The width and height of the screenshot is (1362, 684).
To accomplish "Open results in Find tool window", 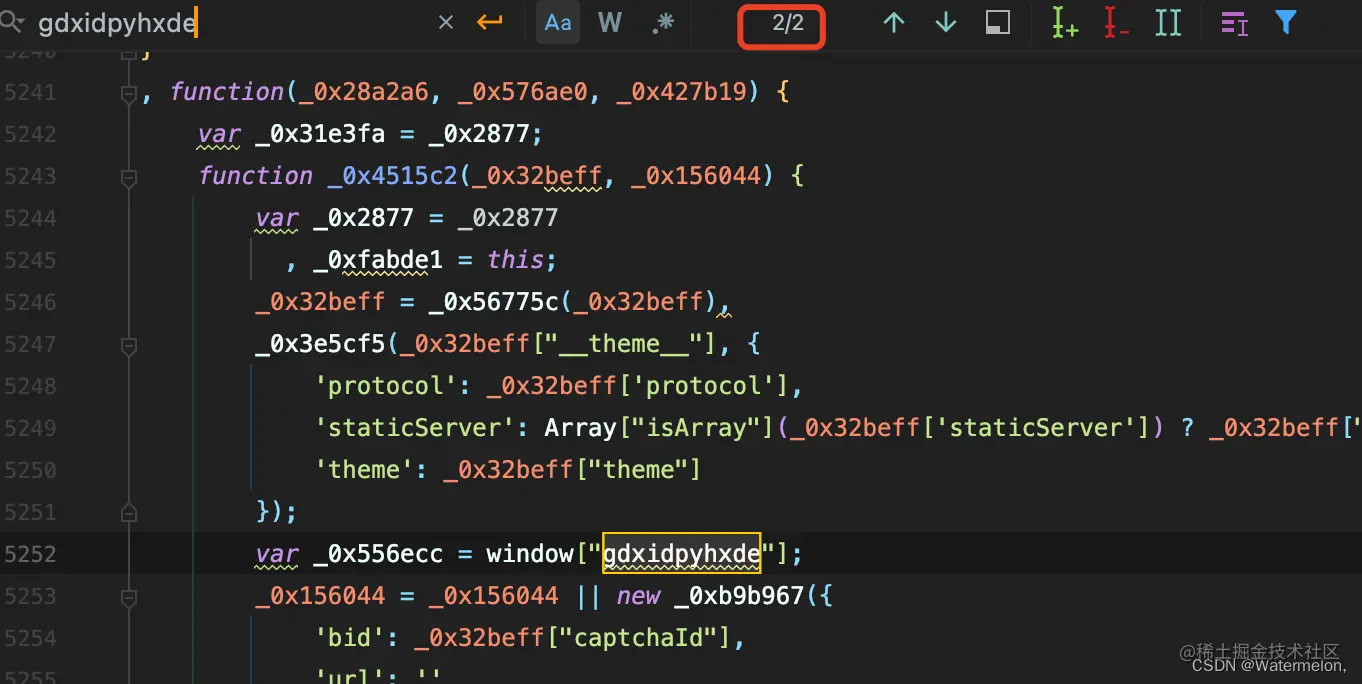I will click(x=998, y=23).
